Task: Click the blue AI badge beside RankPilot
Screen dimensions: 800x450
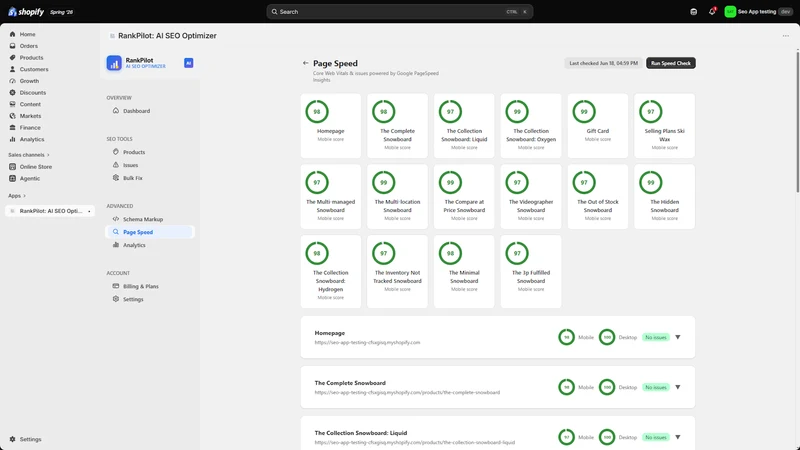Action: (188, 63)
